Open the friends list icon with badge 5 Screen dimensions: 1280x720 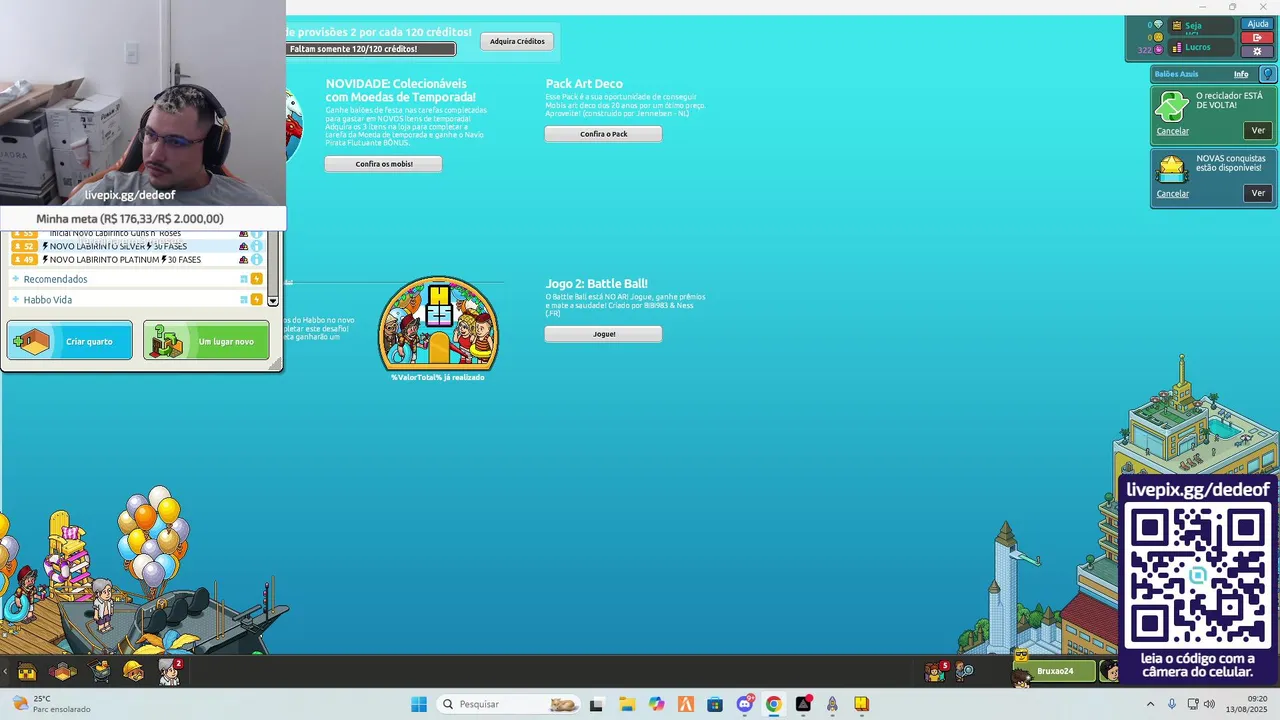pyautogui.click(x=935, y=671)
